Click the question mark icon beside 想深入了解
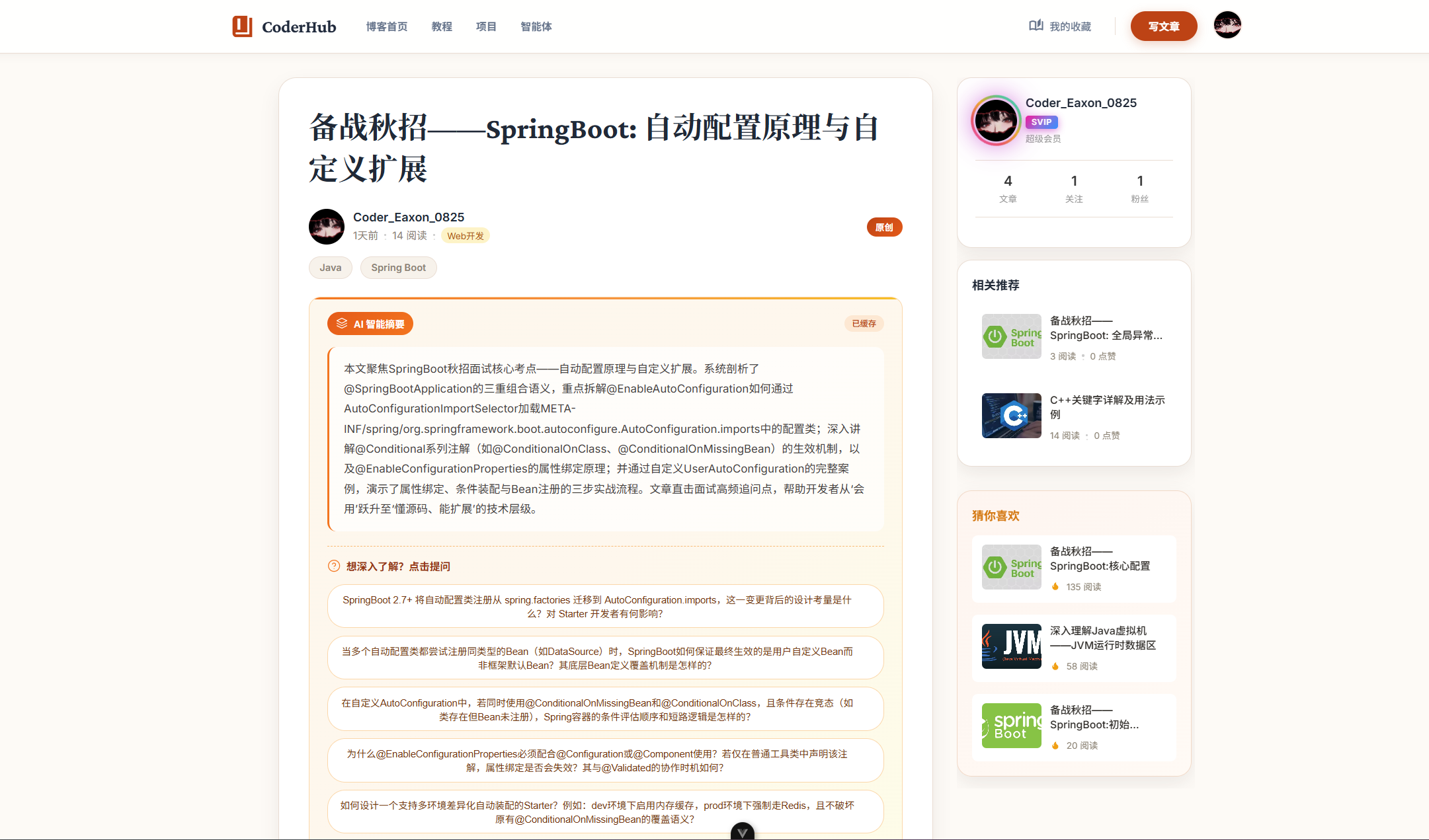 (334, 566)
